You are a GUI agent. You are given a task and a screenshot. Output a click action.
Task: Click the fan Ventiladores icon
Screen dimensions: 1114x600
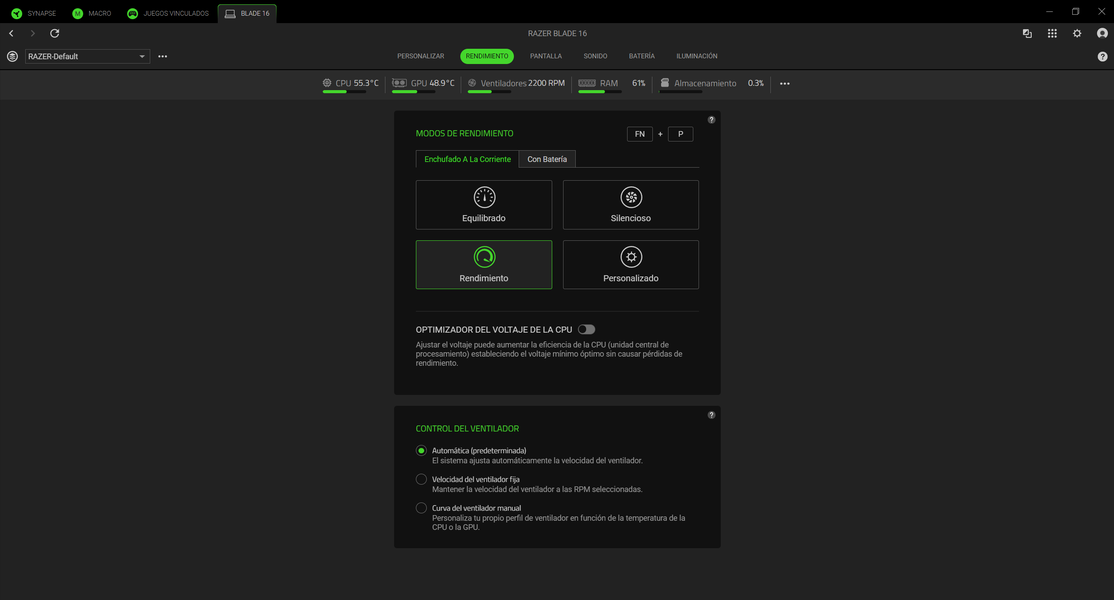pyautogui.click(x=472, y=83)
